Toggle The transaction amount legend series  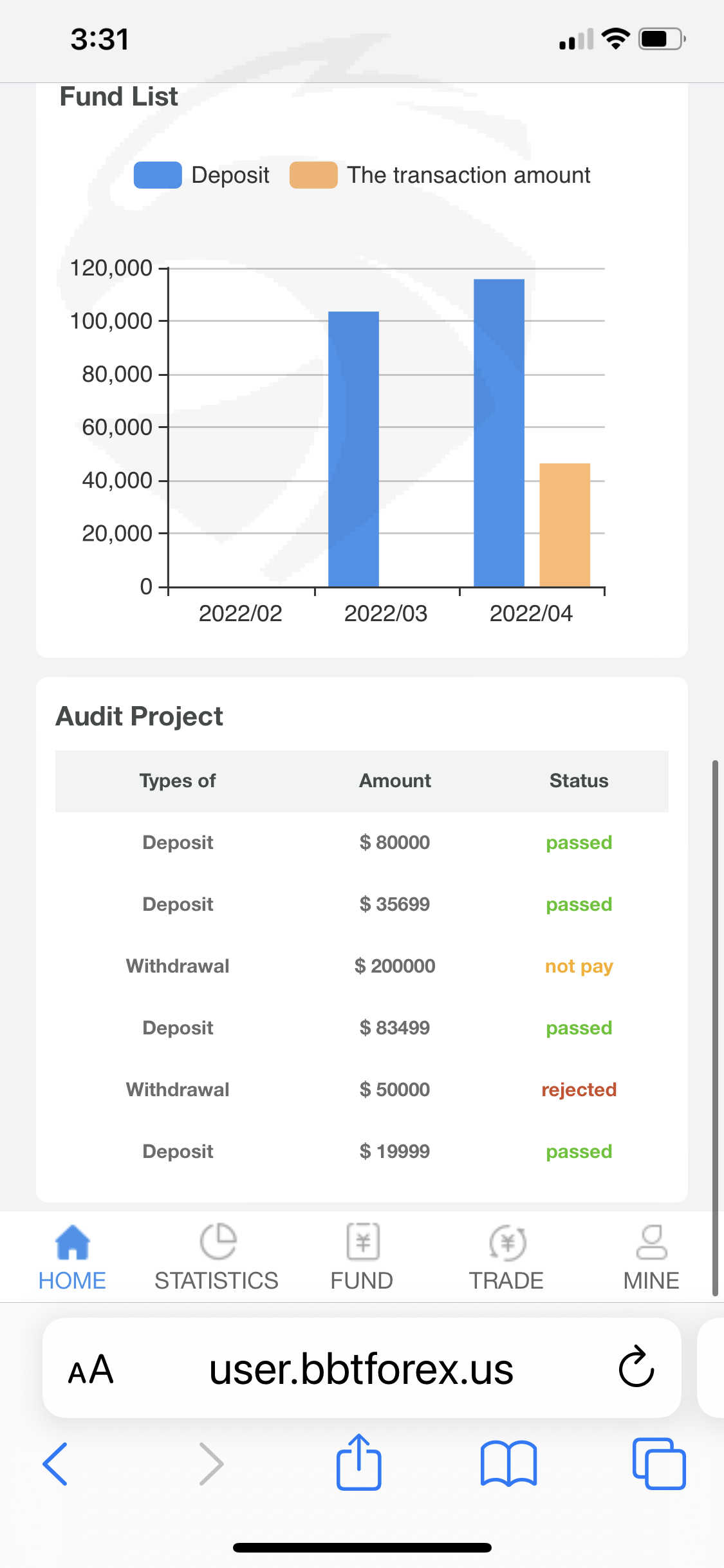440,175
